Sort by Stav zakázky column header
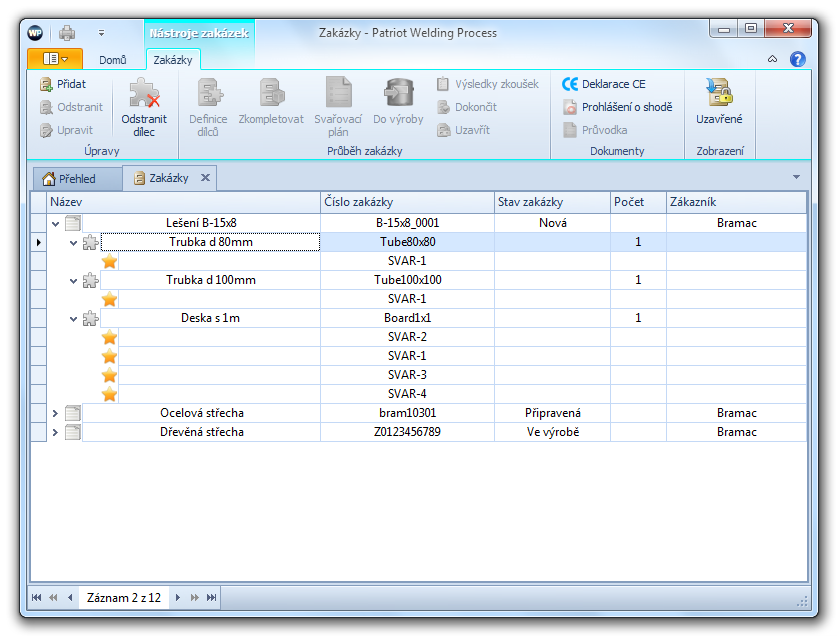 coord(552,202)
